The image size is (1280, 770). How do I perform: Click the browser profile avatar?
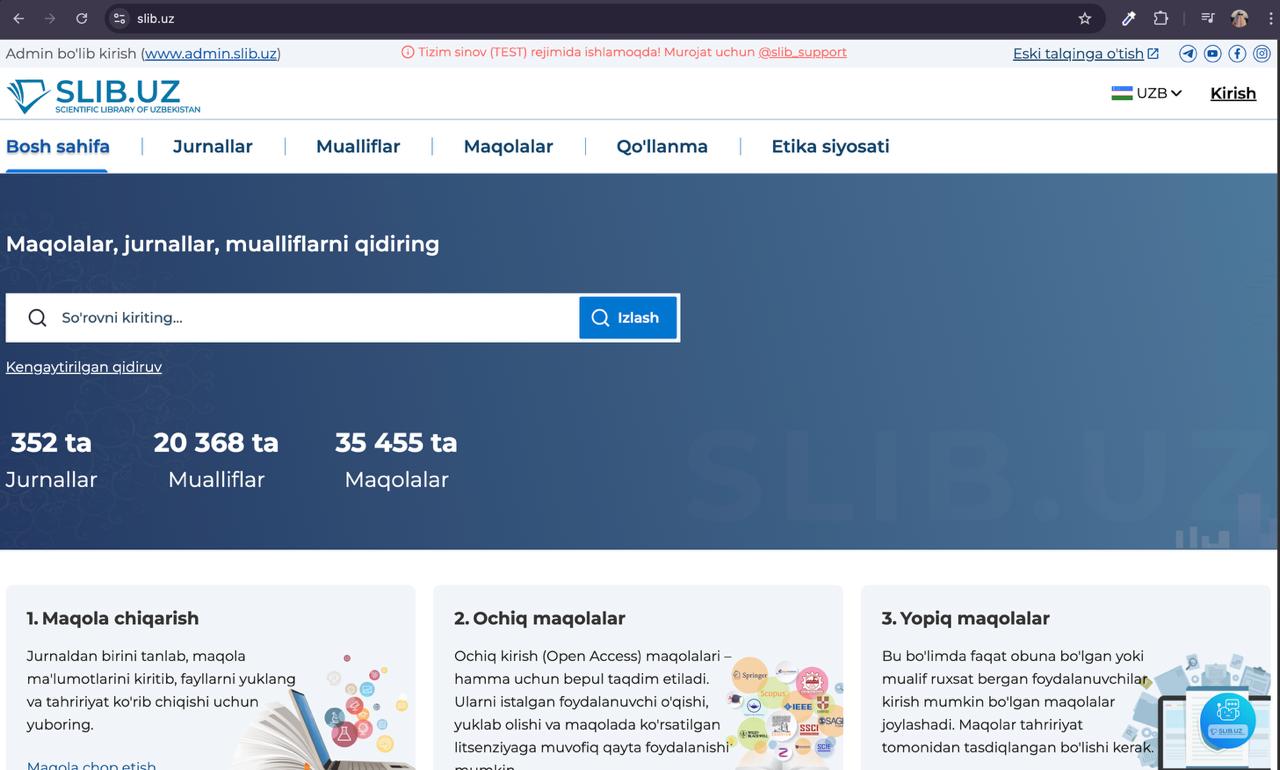pyautogui.click(x=1240, y=17)
